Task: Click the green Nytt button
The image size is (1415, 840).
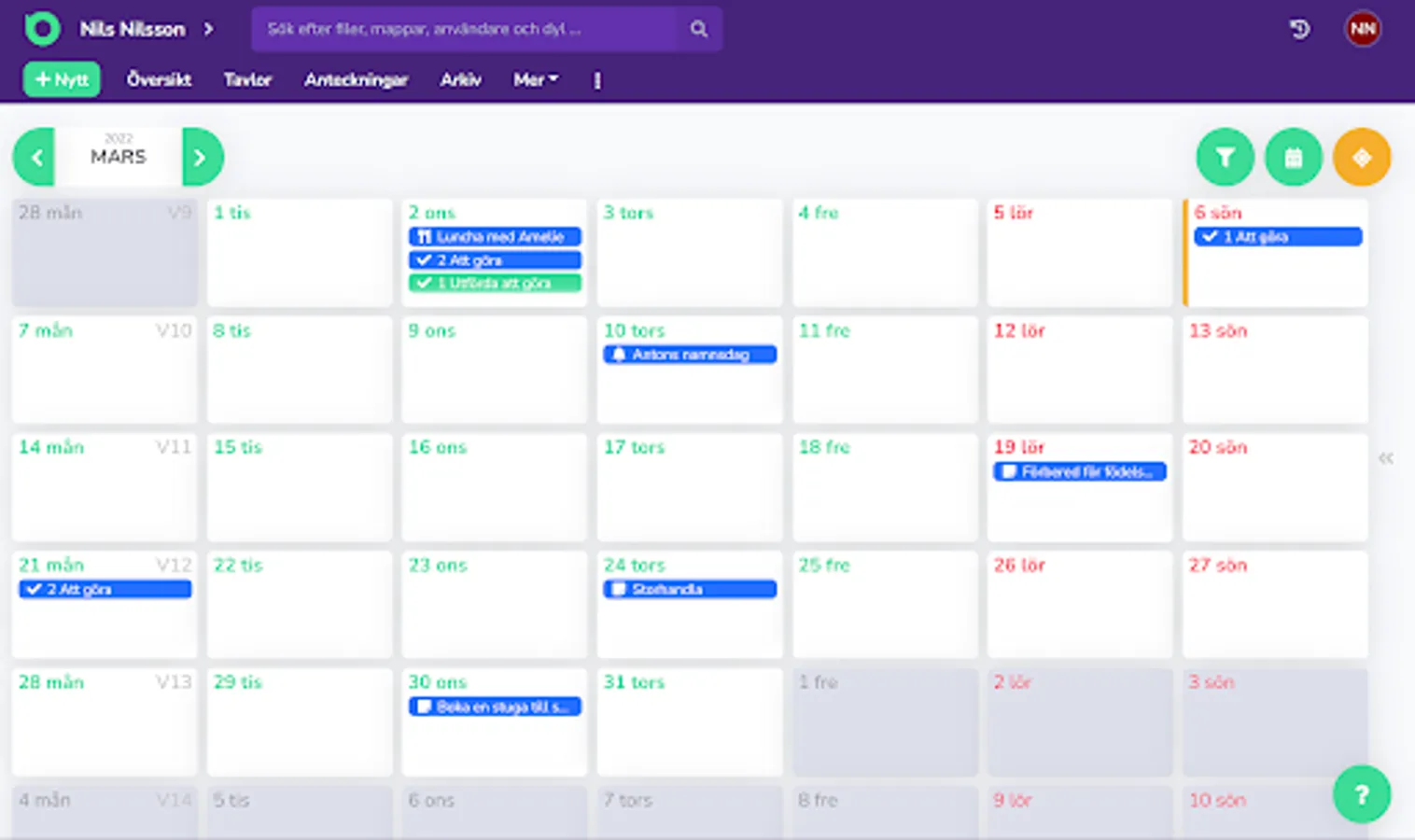Action: [x=62, y=80]
